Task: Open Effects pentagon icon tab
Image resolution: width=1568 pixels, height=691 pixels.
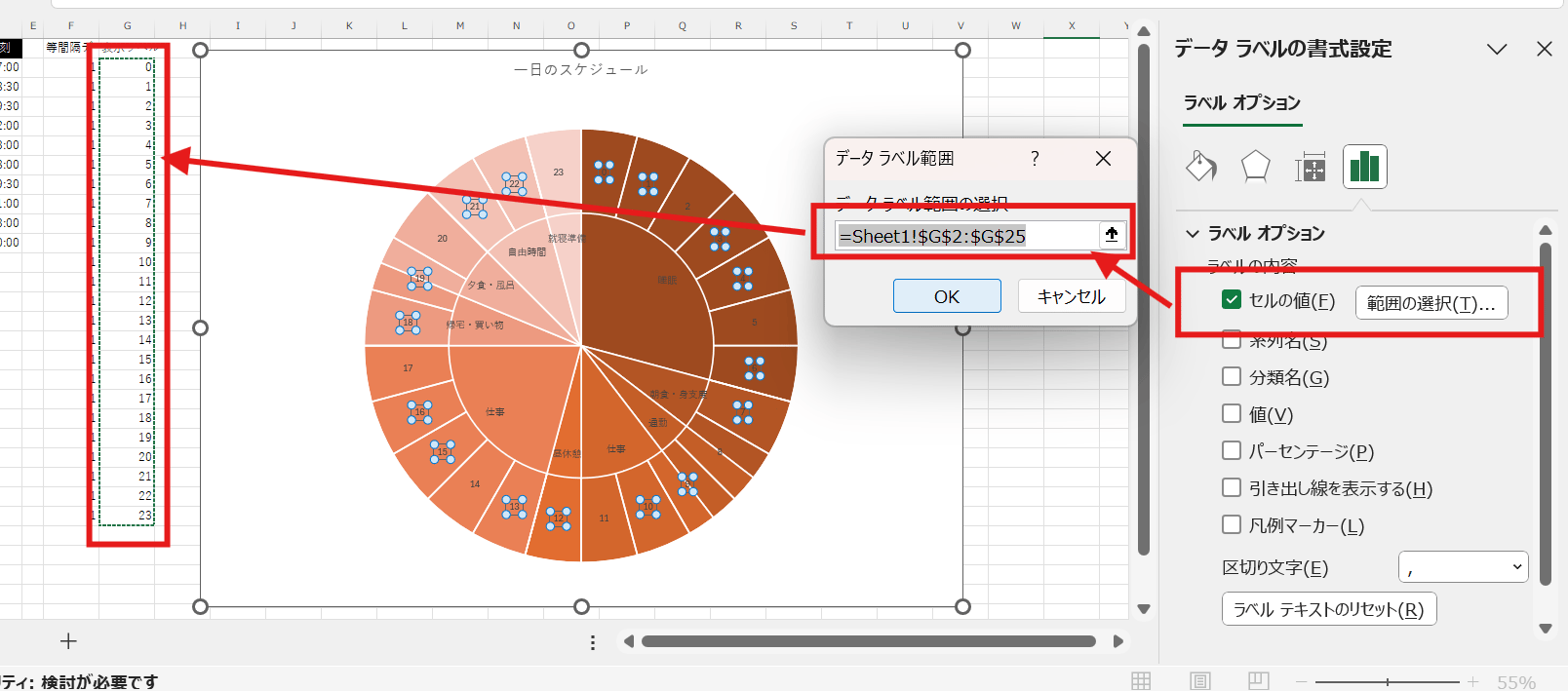Action: [x=1255, y=167]
